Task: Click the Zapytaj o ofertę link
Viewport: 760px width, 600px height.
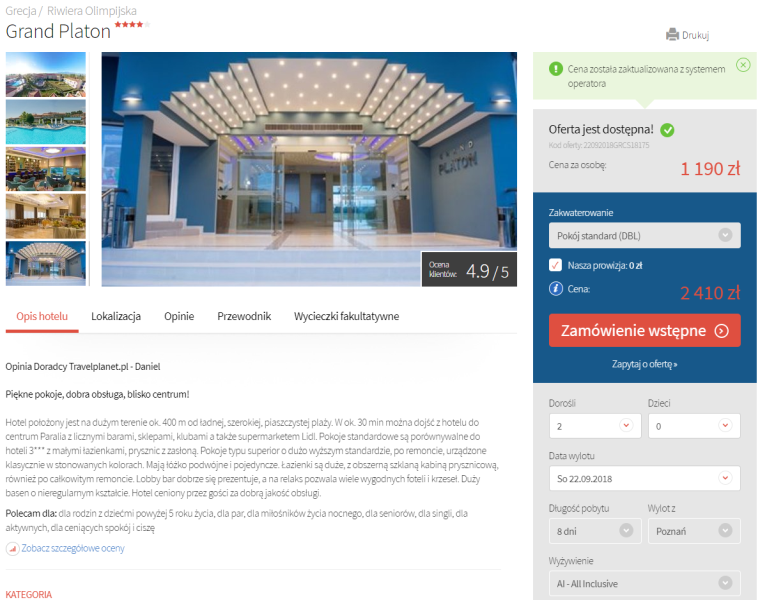Action: click(x=644, y=364)
